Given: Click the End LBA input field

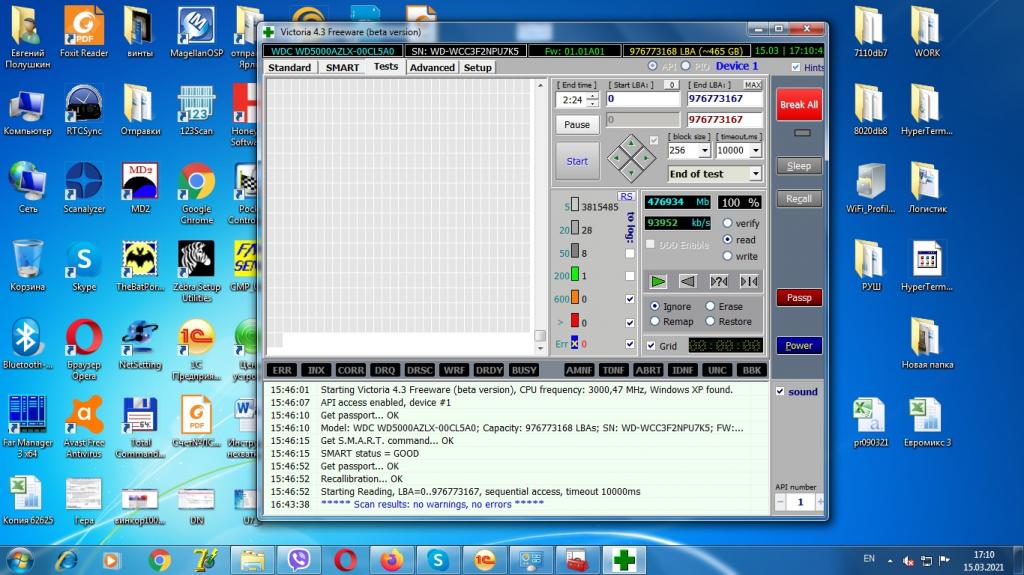Looking at the screenshot, I should (724, 99).
